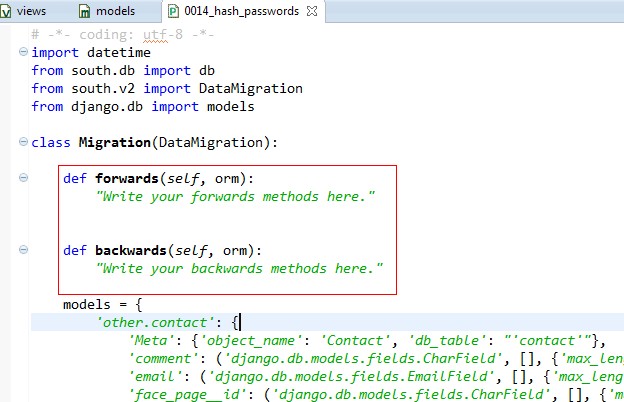
Task: Click the 'from django.db import models' line
Action: click(x=143, y=107)
